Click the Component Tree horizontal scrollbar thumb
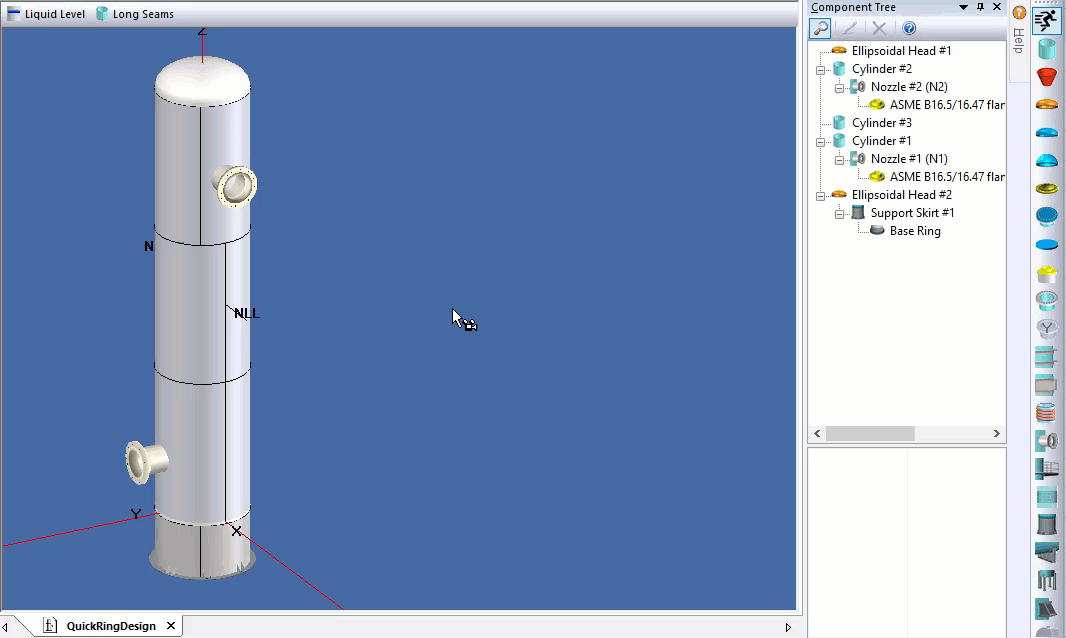1066x638 pixels. tap(869, 434)
